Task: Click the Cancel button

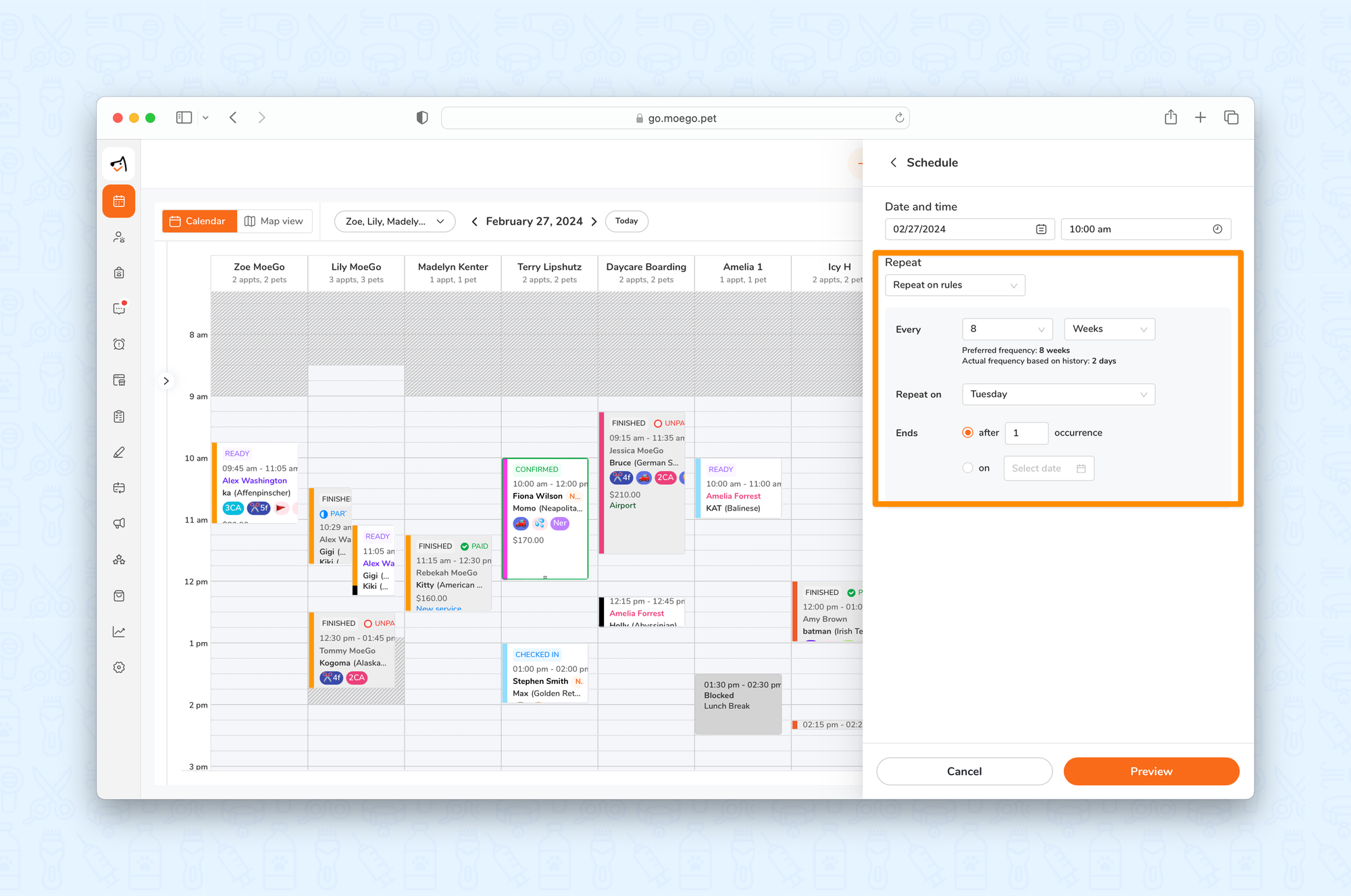Action: pyautogui.click(x=964, y=771)
